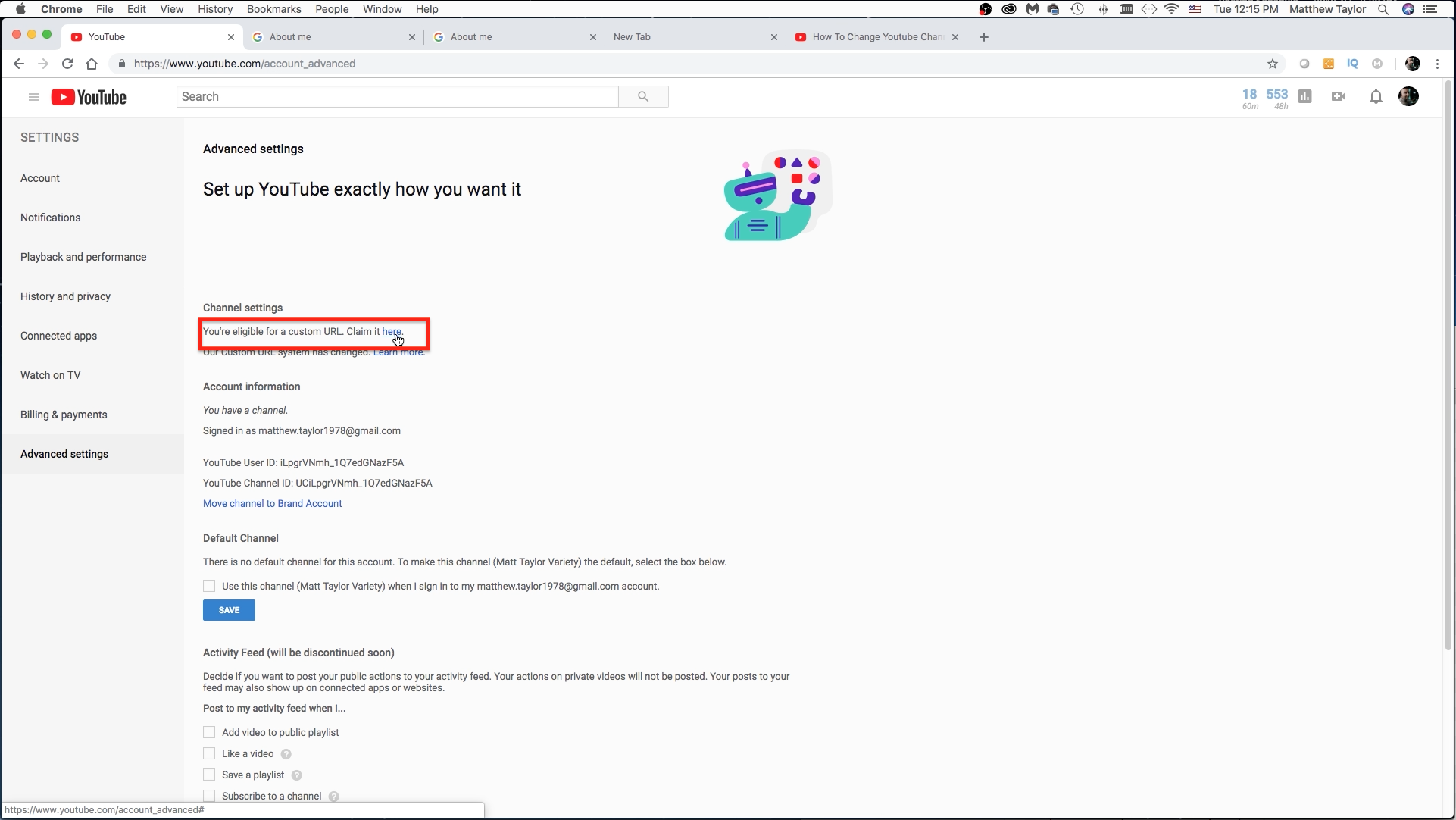This screenshot has width=1456, height=820.
Task: Open the YouTube account avatar menu
Action: 1408,96
